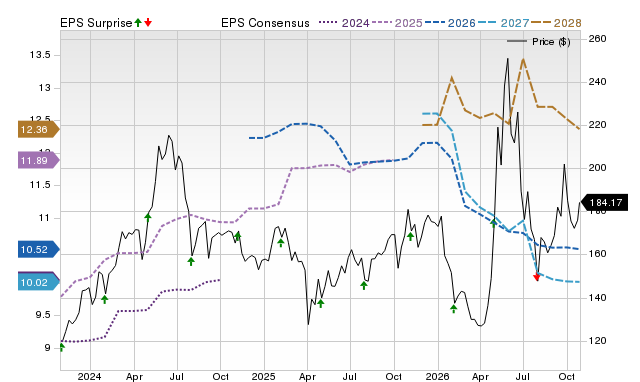The height and width of the screenshot is (382, 640).
Task: Click the Price ($) legend entry
Action: (x=538, y=42)
